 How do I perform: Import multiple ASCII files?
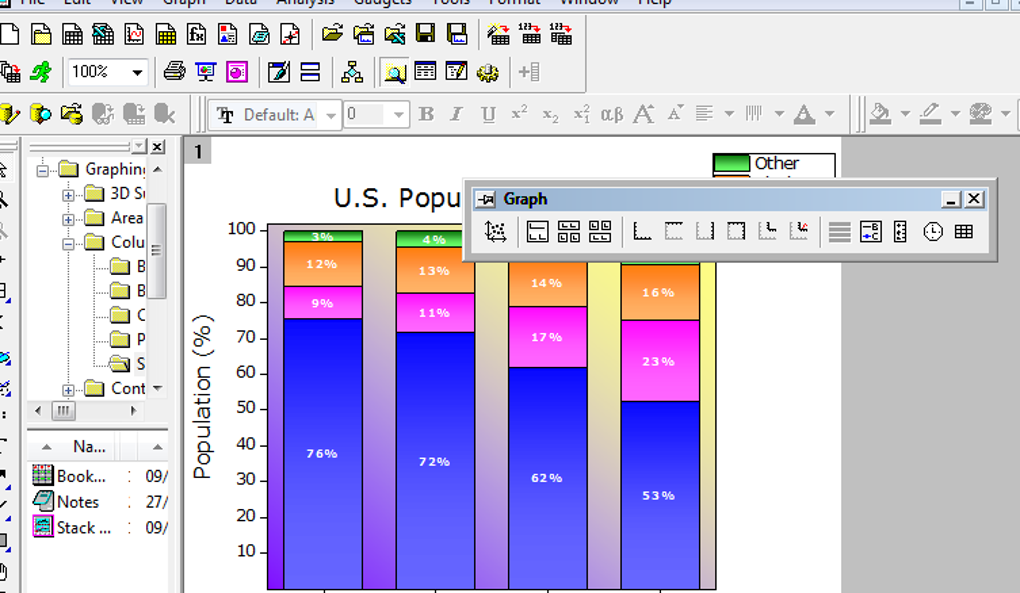click(x=561, y=34)
